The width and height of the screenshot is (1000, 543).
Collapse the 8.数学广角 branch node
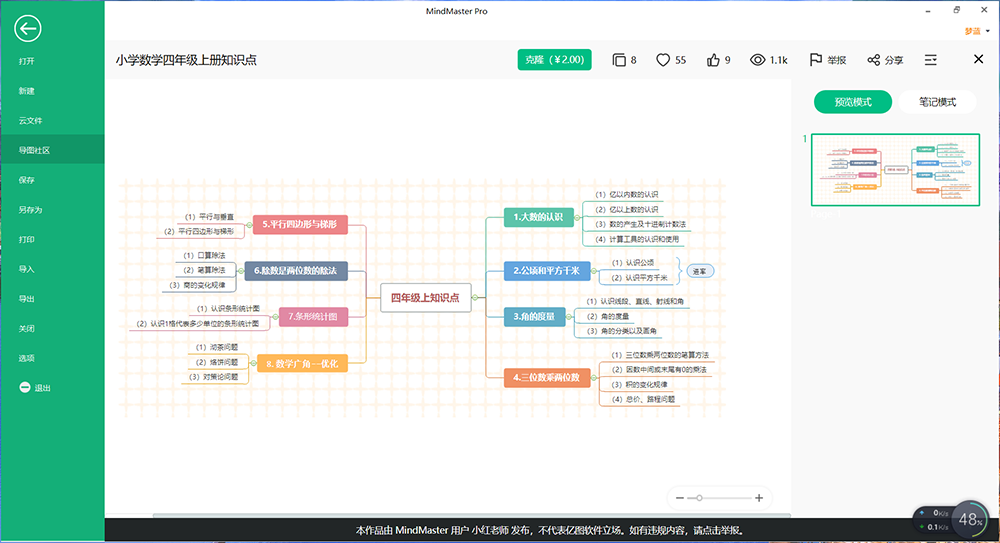click(x=253, y=364)
